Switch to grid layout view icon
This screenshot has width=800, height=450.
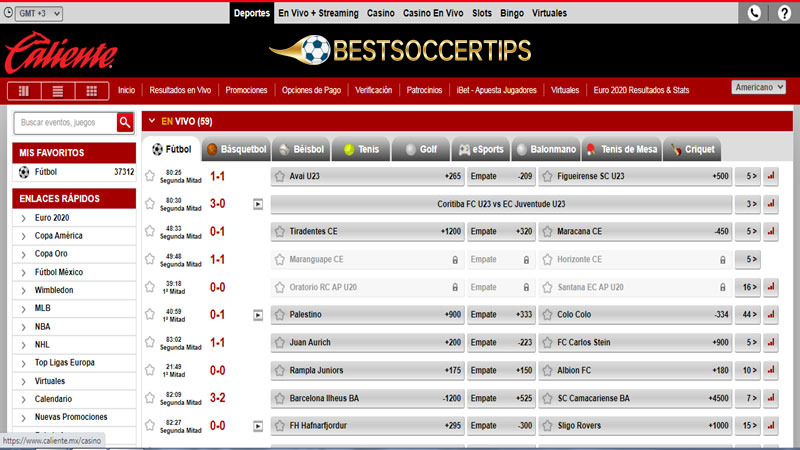pyautogui.click(x=92, y=91)
